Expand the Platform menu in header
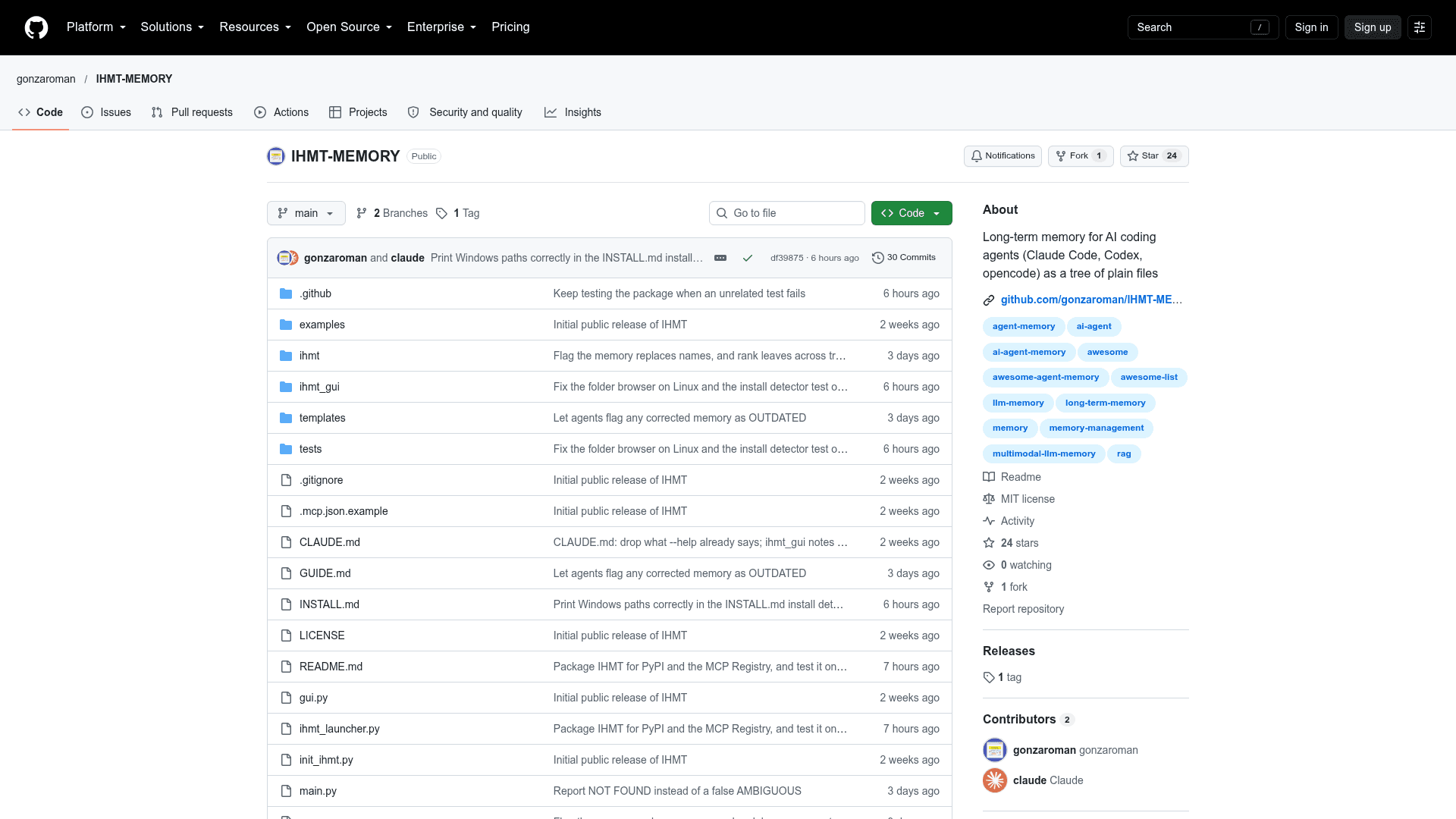The image size is (1456, 819). point(96,27)
